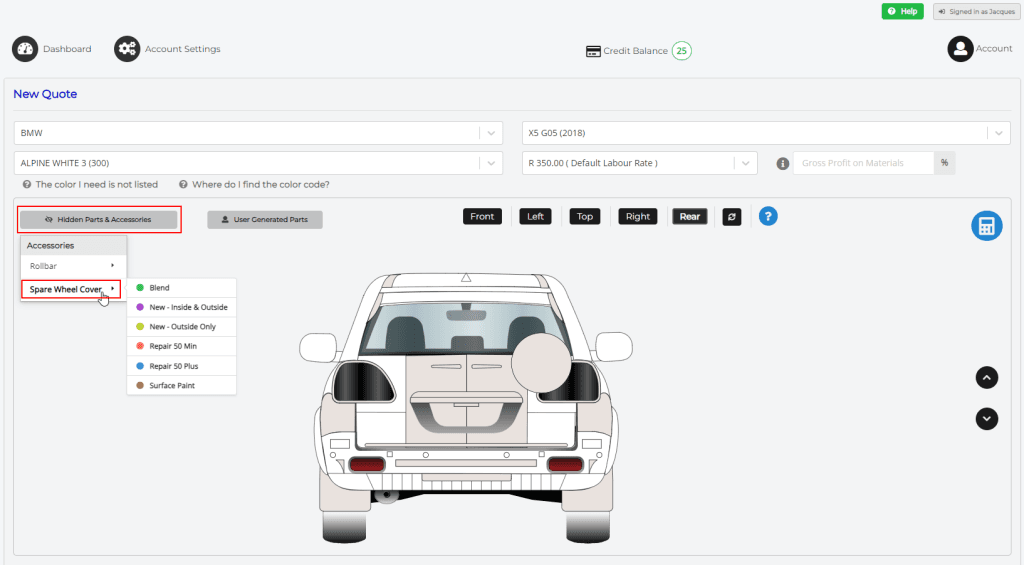The image size is (1024, 565).
Task: Open the Dashboard gauge icon
Action: (25, 49)
